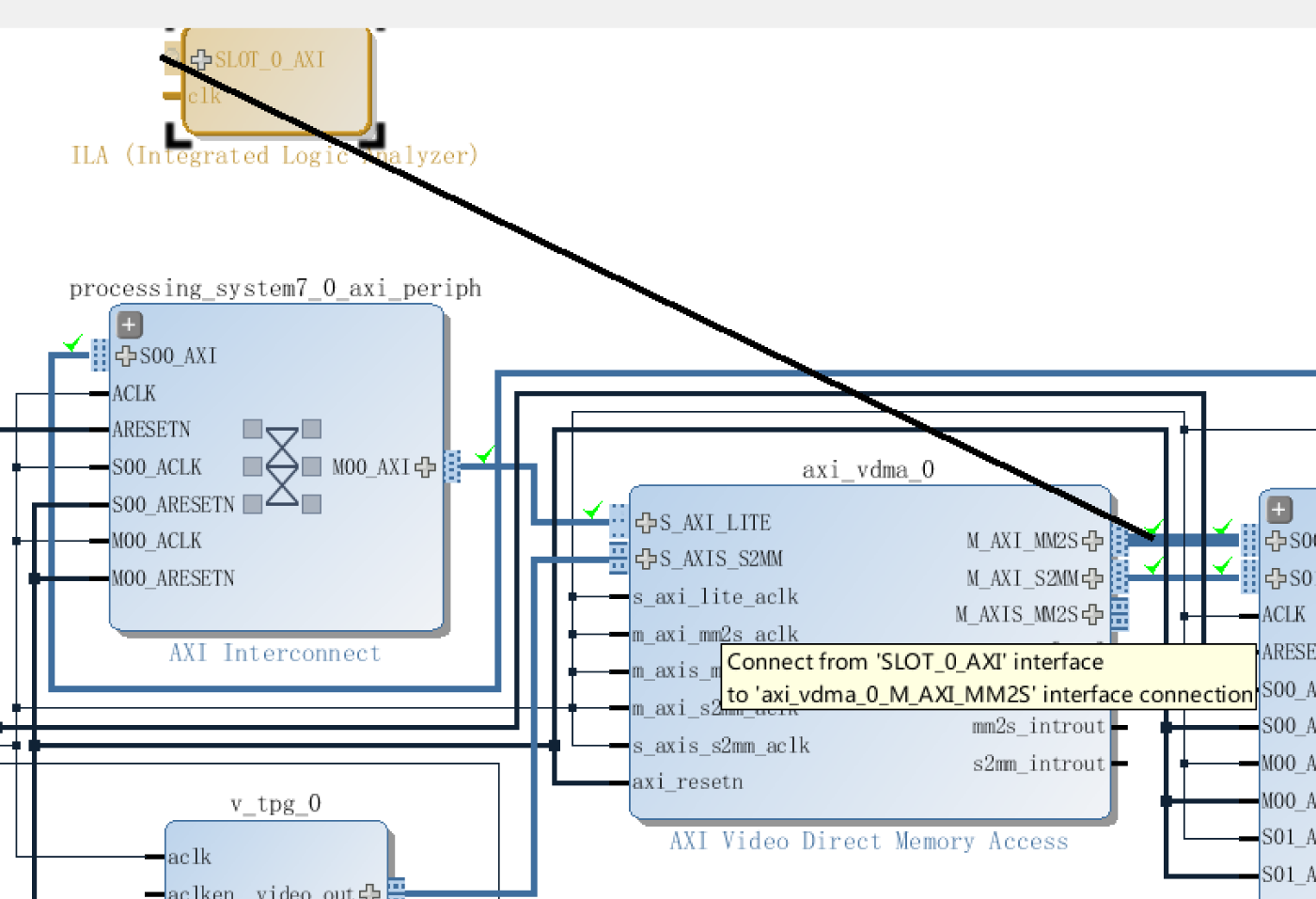1316x899 pixels.
Task: Click the AXI Video Direct Memory Access label
Action: click(869, 842)
